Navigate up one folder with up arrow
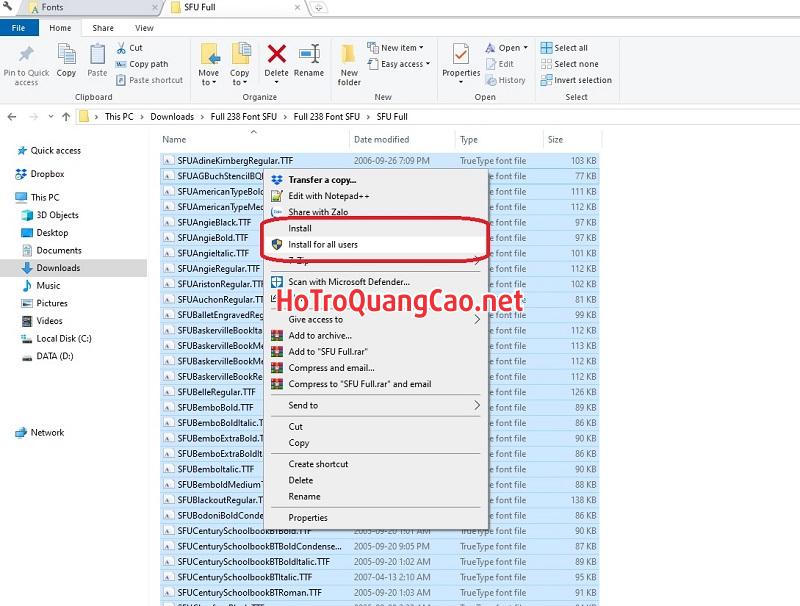800x606 pixels. pyautogui.click(x=67, y=117)
